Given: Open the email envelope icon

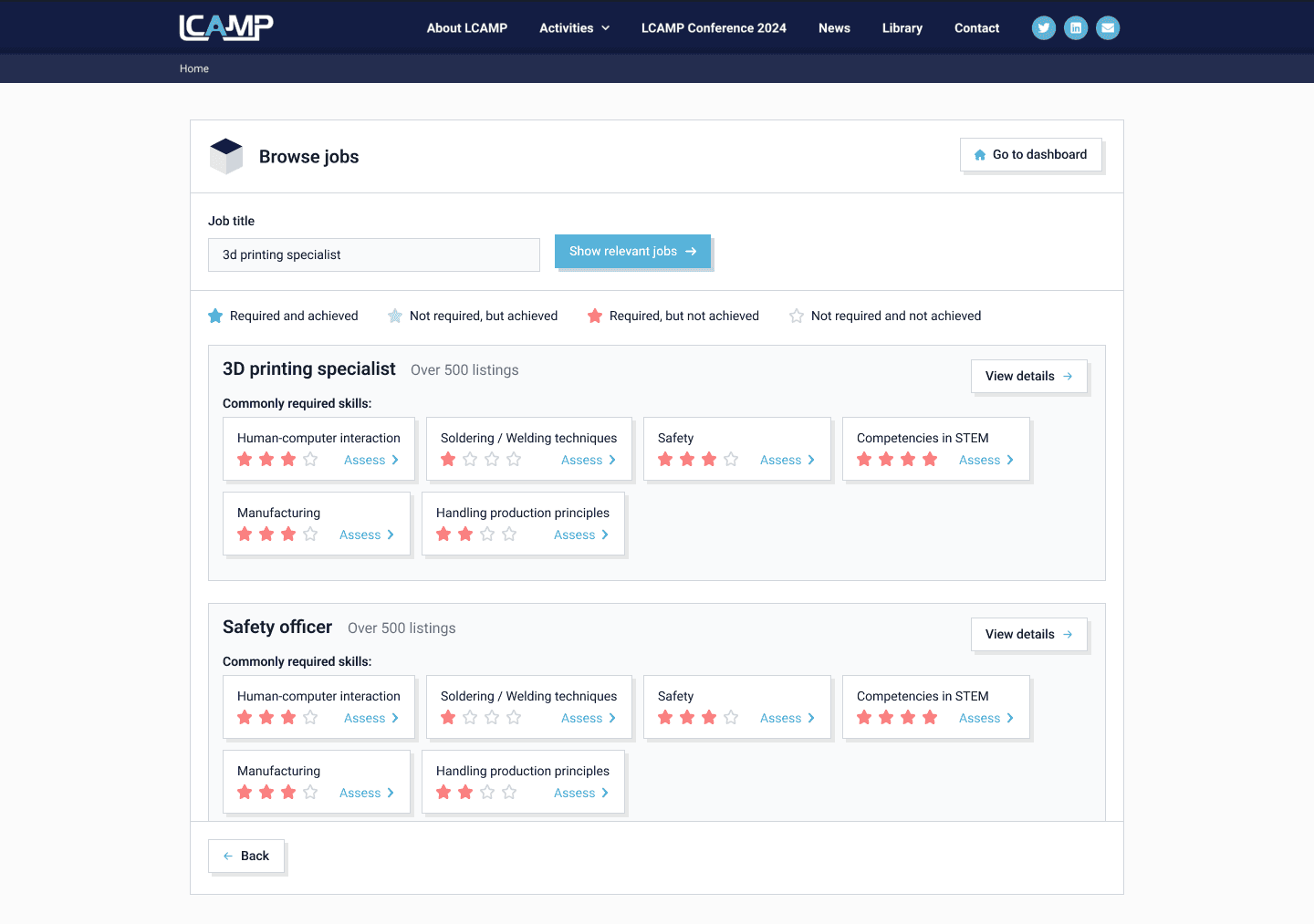Looking at the screenshot, I should [x=1108, y=28].
